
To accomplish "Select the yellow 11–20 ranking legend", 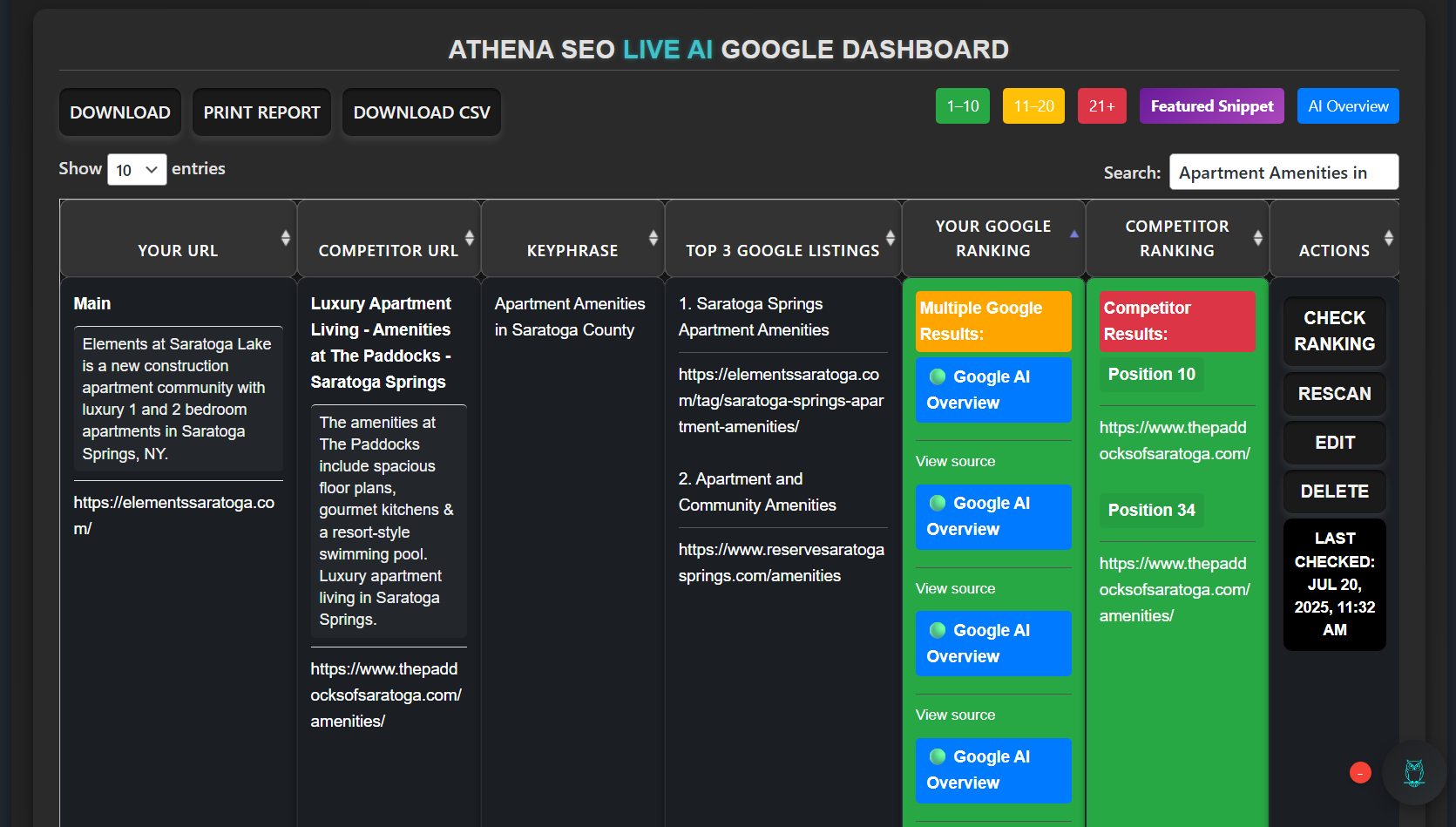I will (x=1033, y=106).
